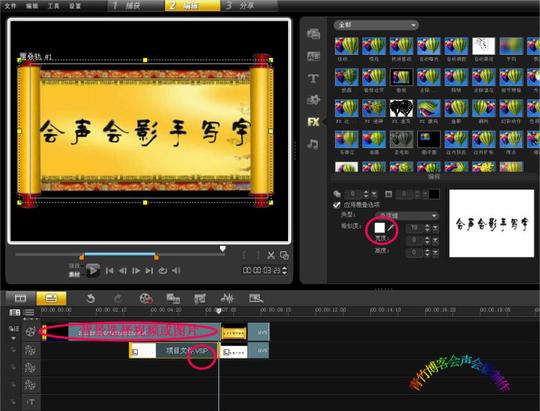Expand the ripple editing options arrow

(x=13, y=338)
